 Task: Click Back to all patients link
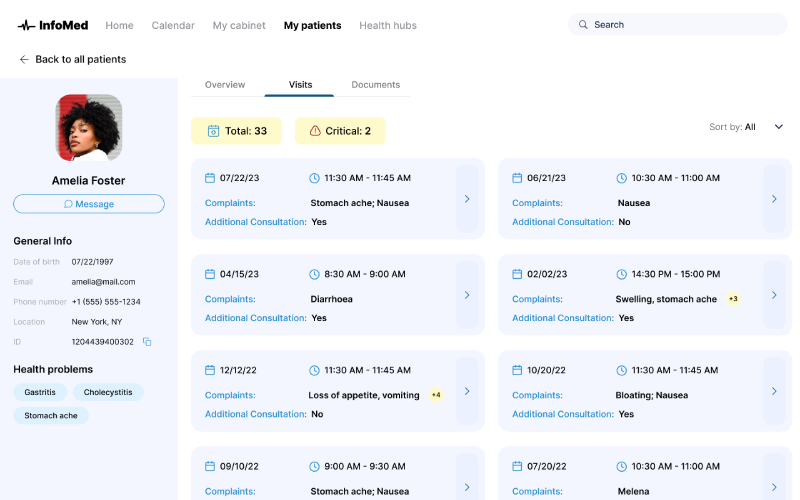(72, 59)
